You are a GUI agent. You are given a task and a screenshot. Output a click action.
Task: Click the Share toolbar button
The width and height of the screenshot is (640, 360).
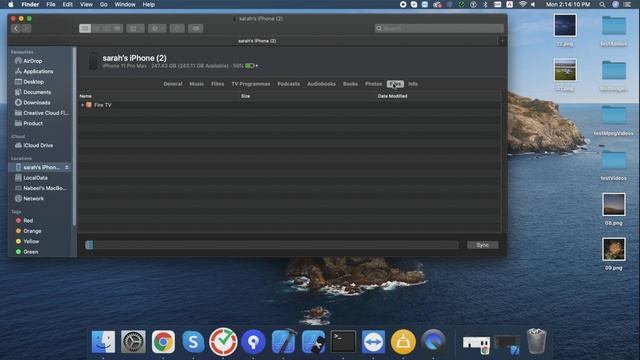tap(177, 29)
